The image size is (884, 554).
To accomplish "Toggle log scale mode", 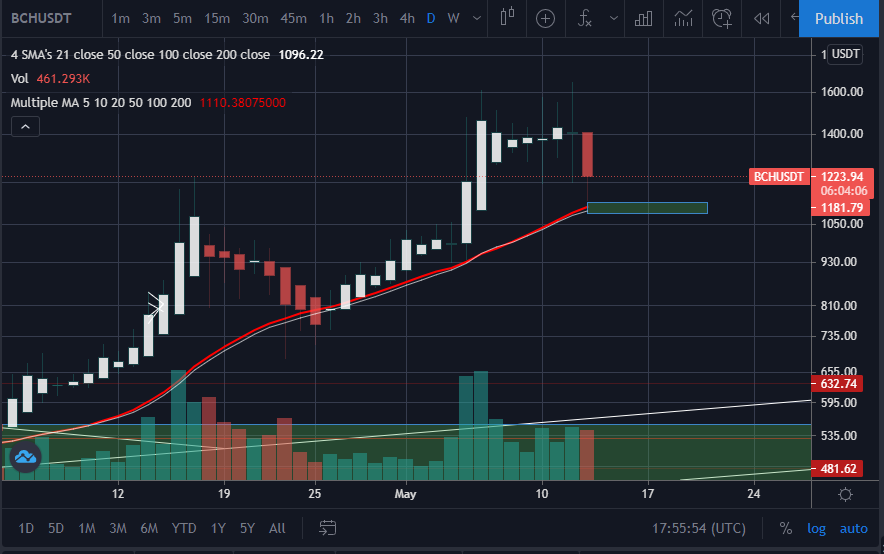I will tap(816, 528).
